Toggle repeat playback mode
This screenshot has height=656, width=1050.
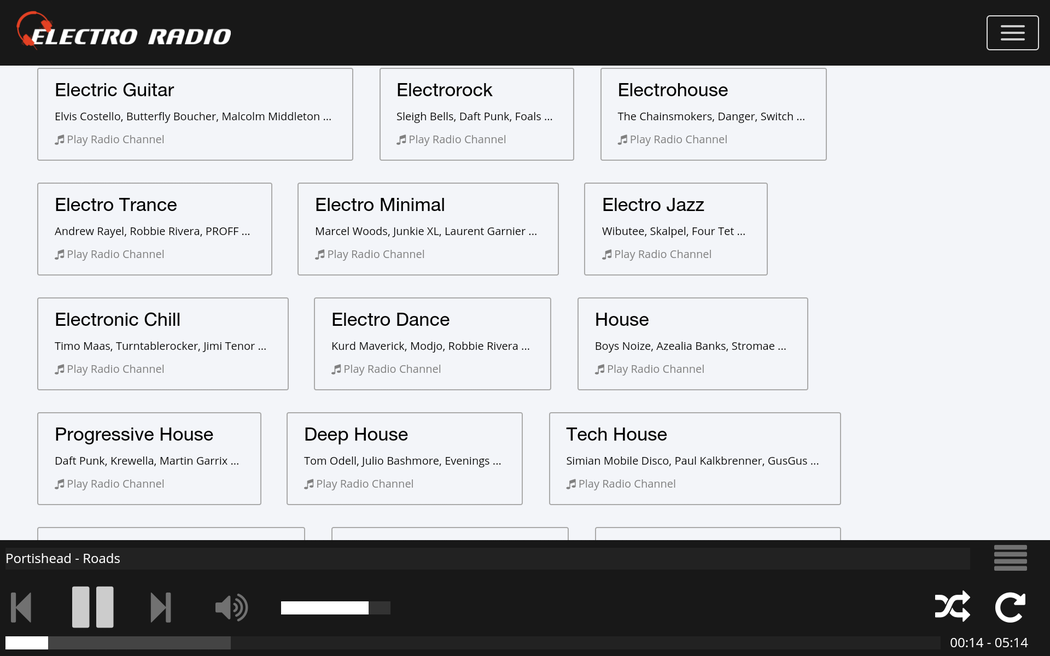pyautogui.click(x=1010, y=607)
